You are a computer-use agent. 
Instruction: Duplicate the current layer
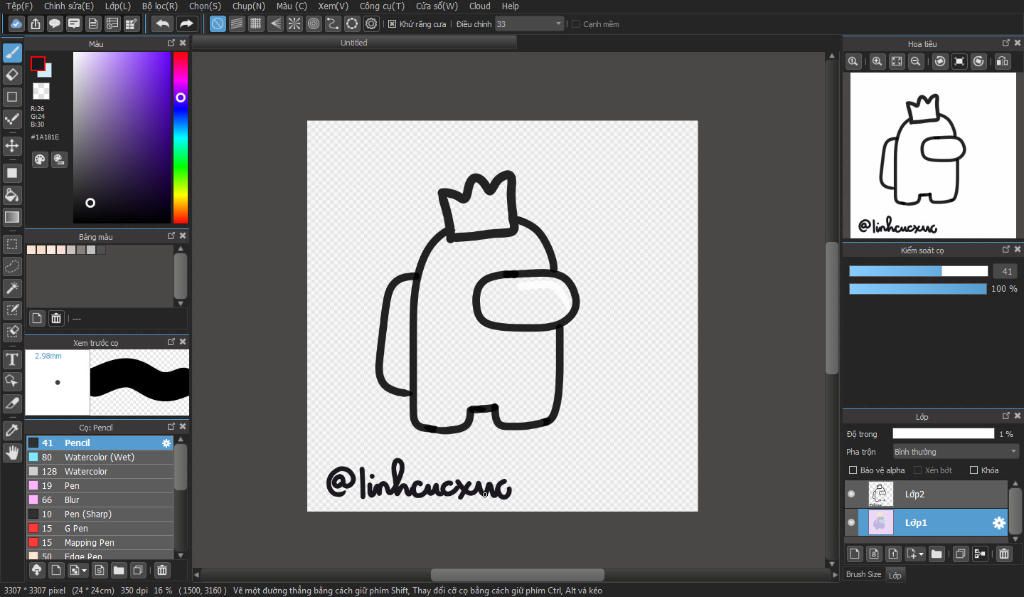coord(960,554)
